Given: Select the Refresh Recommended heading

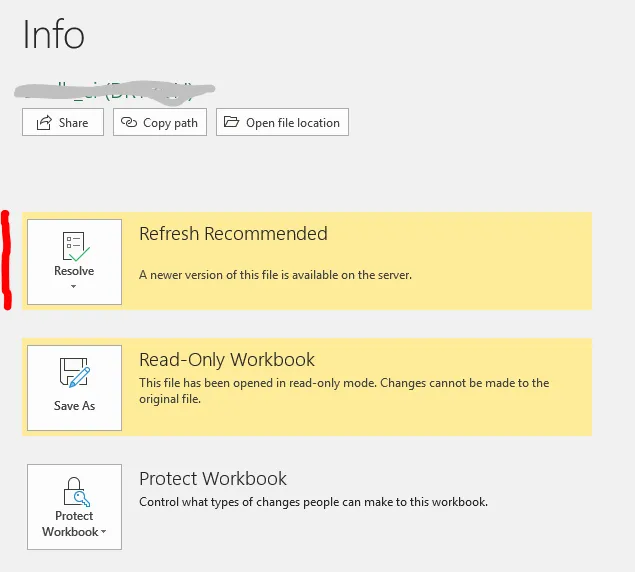Looking at the screenshot, I should point(233,234).
